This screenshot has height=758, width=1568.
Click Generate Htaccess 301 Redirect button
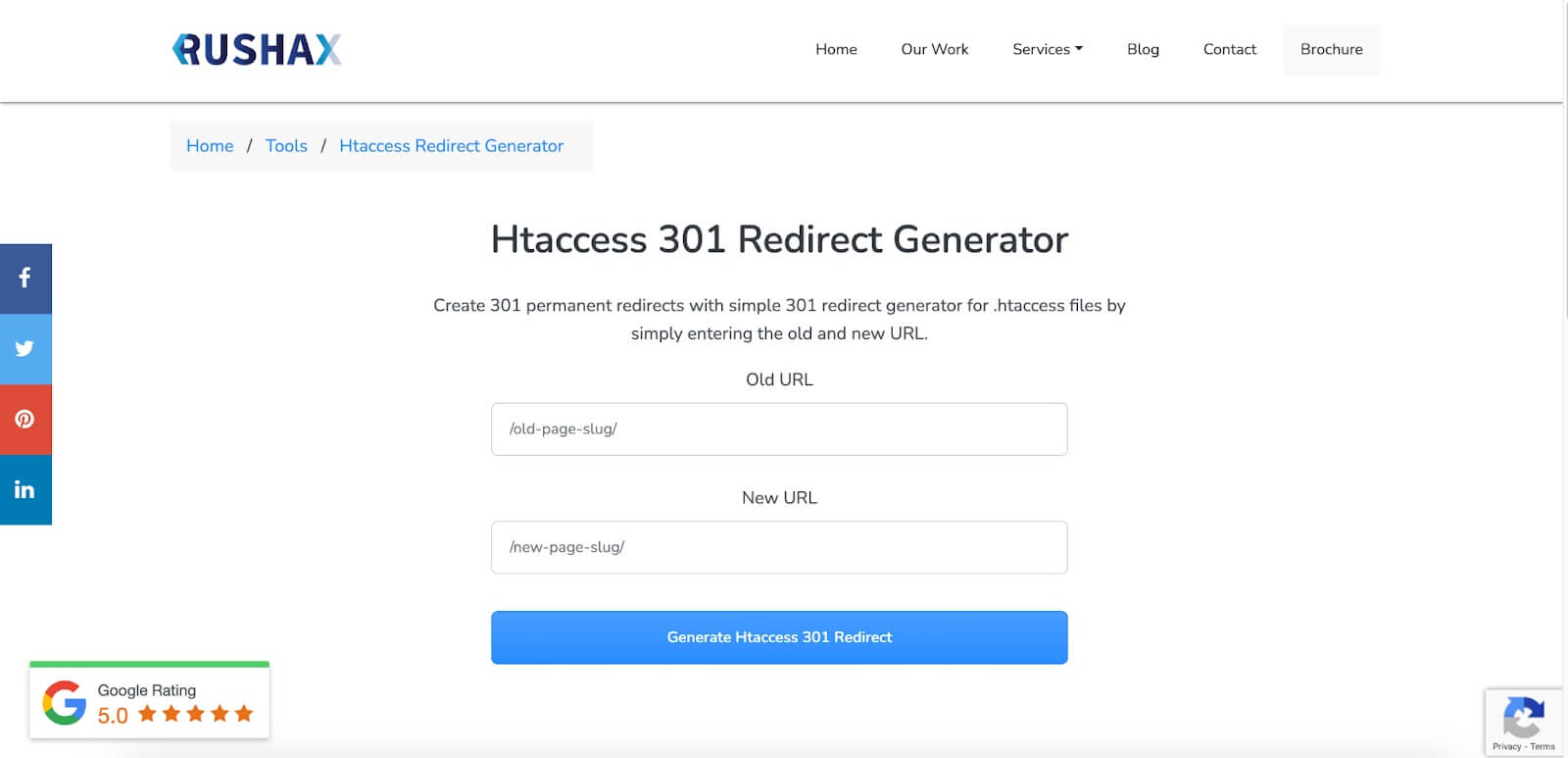[x=779, y=637]
